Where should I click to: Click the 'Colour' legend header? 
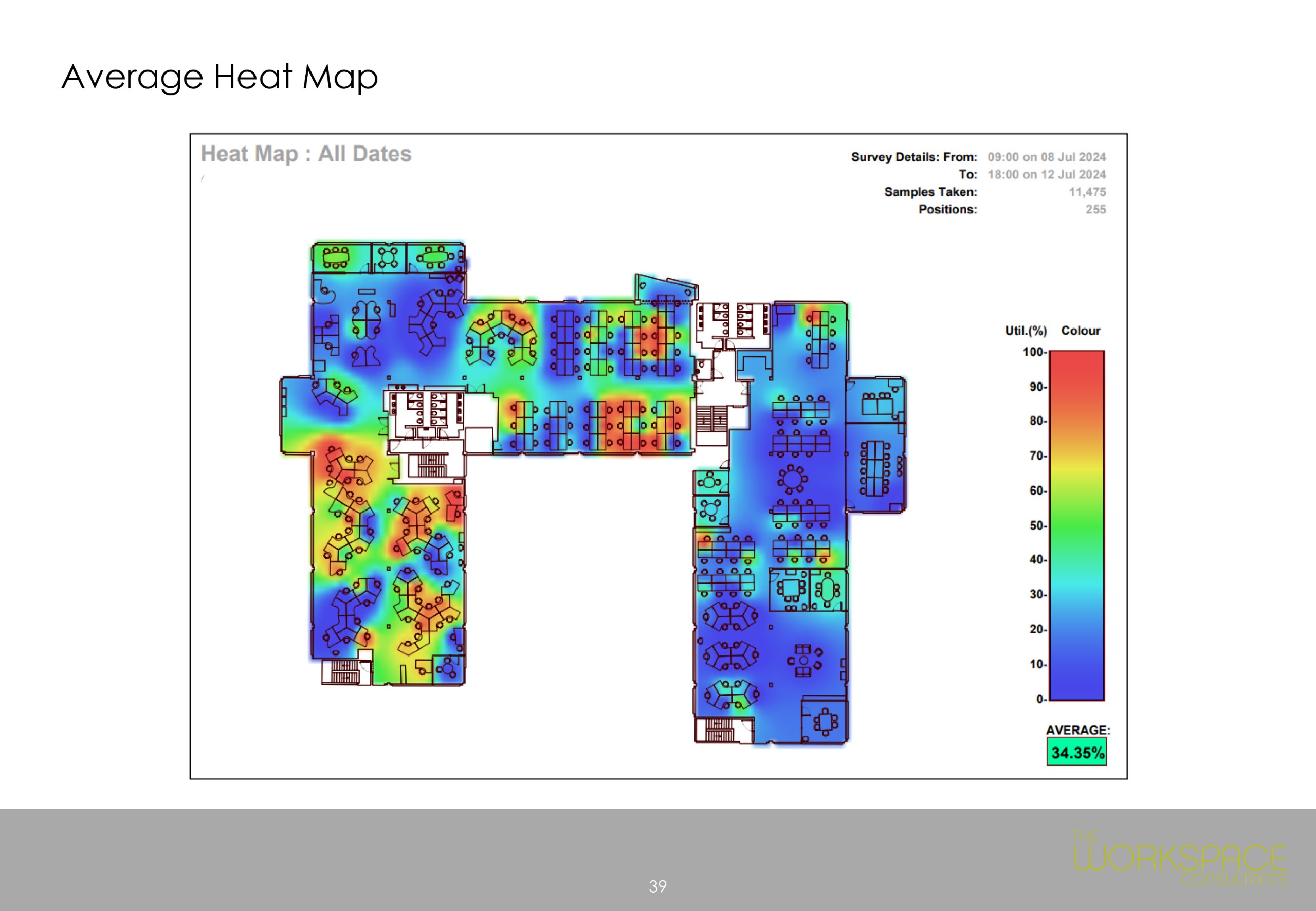1081,331
